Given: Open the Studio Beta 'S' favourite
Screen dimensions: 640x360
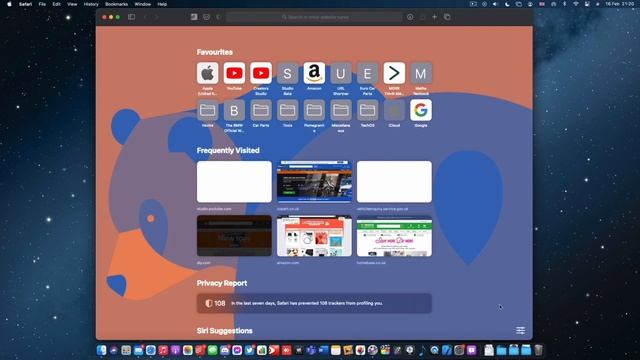Looking at the screenshot, I should (287, 73).
